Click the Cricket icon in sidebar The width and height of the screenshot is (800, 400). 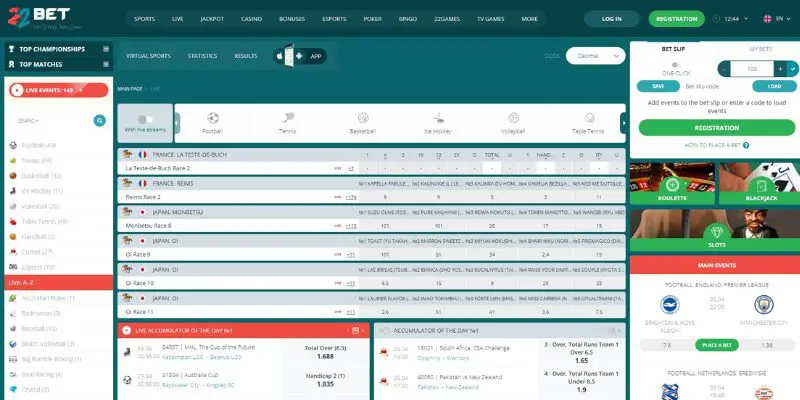coord(13,252)
